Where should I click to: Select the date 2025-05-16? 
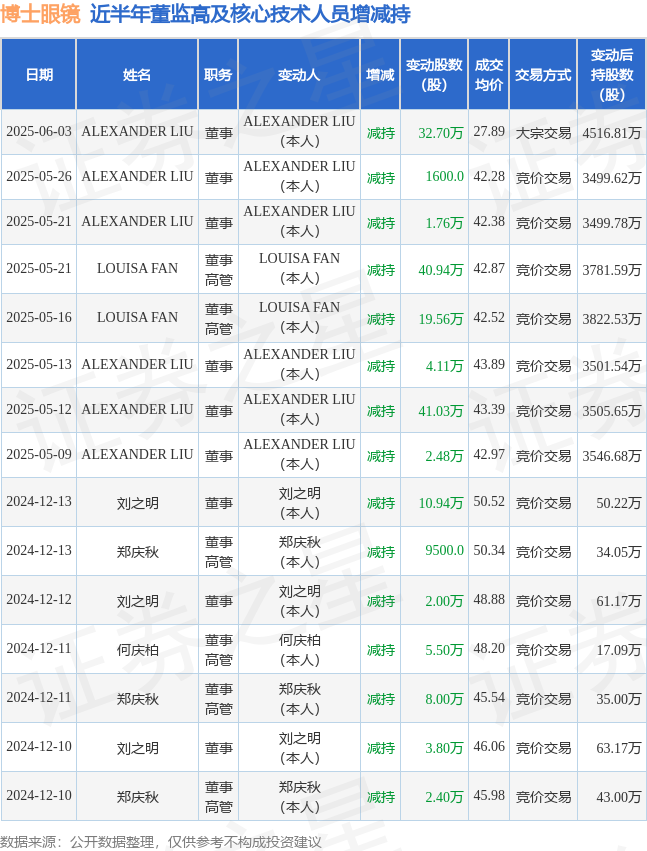pyautogui.click(x=39, y=317)
